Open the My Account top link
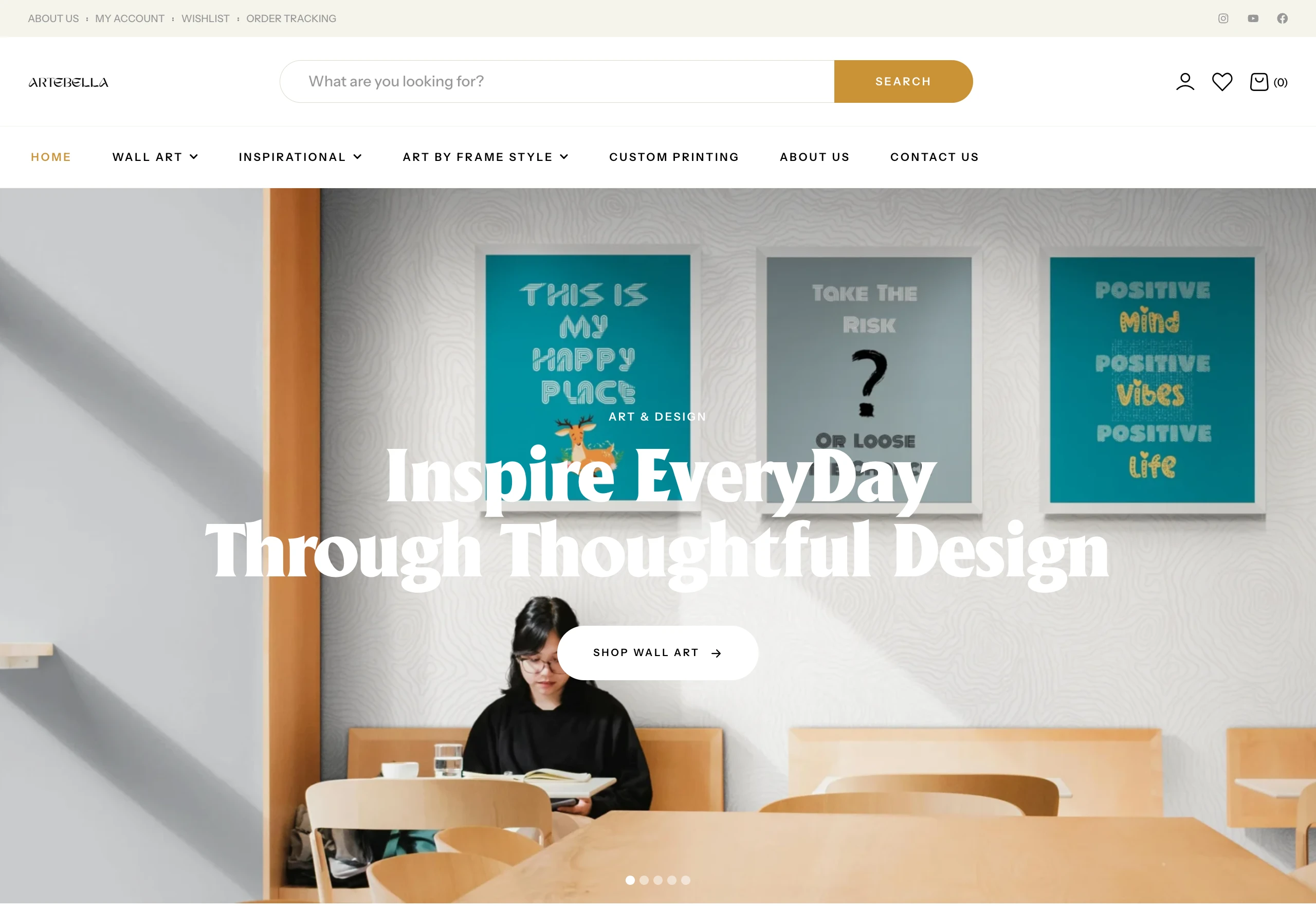 click(130, 19)
